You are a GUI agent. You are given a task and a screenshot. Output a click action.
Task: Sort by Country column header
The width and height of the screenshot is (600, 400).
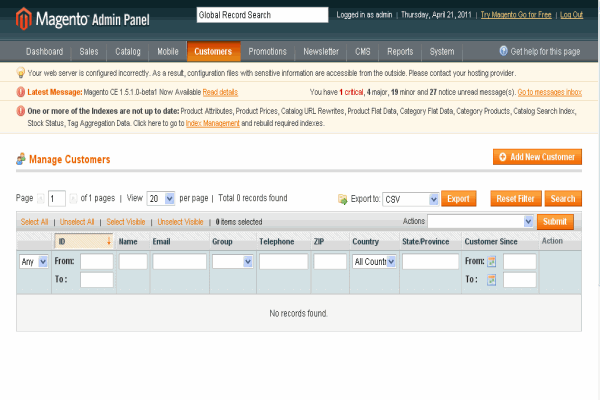(x=365, y=242)
